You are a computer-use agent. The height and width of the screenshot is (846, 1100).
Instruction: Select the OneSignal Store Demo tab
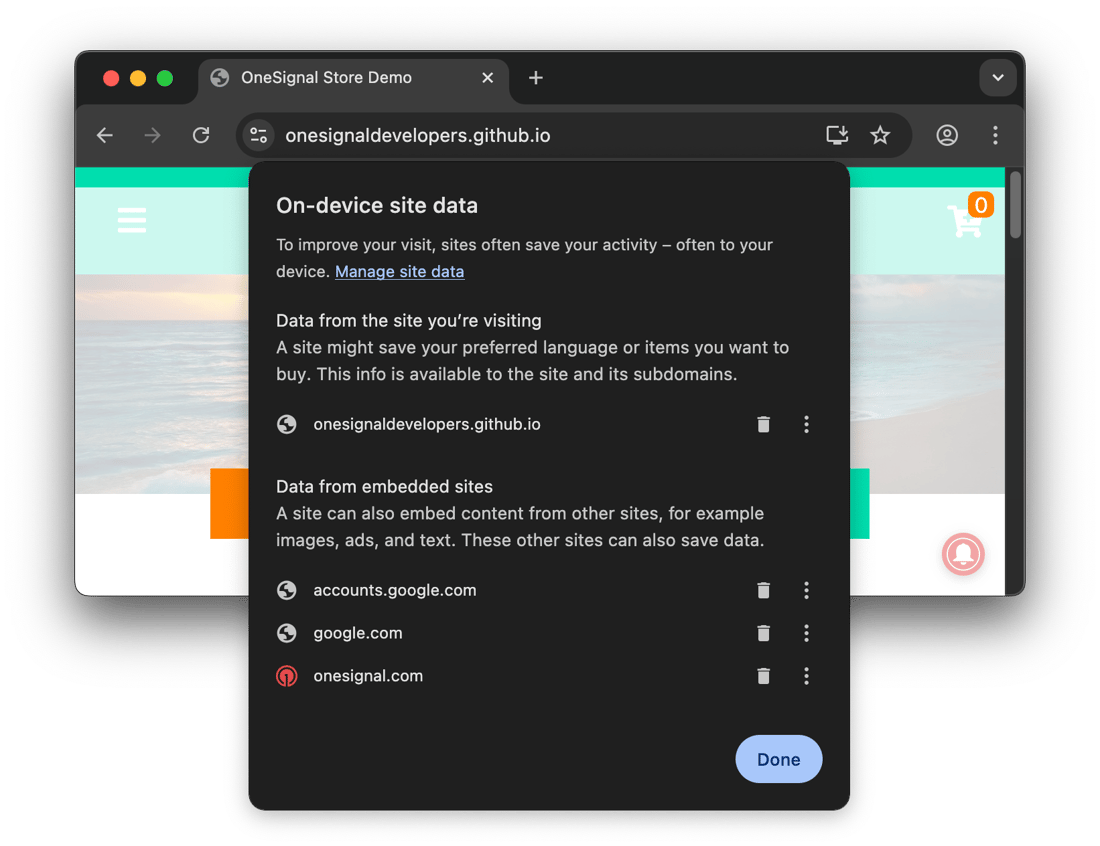(x=354, y=78)
